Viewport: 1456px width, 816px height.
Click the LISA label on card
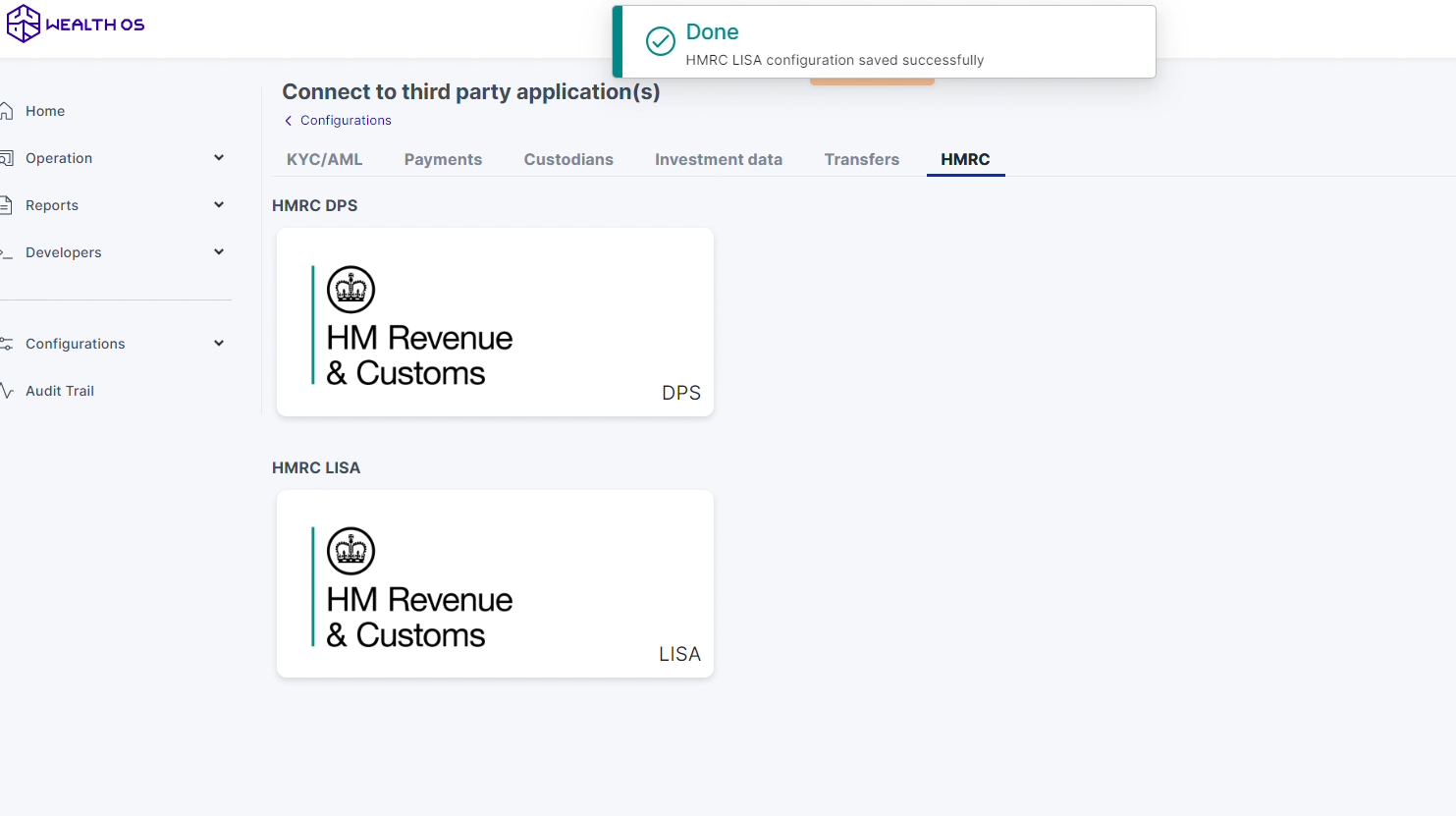click(x=679, y=654)
